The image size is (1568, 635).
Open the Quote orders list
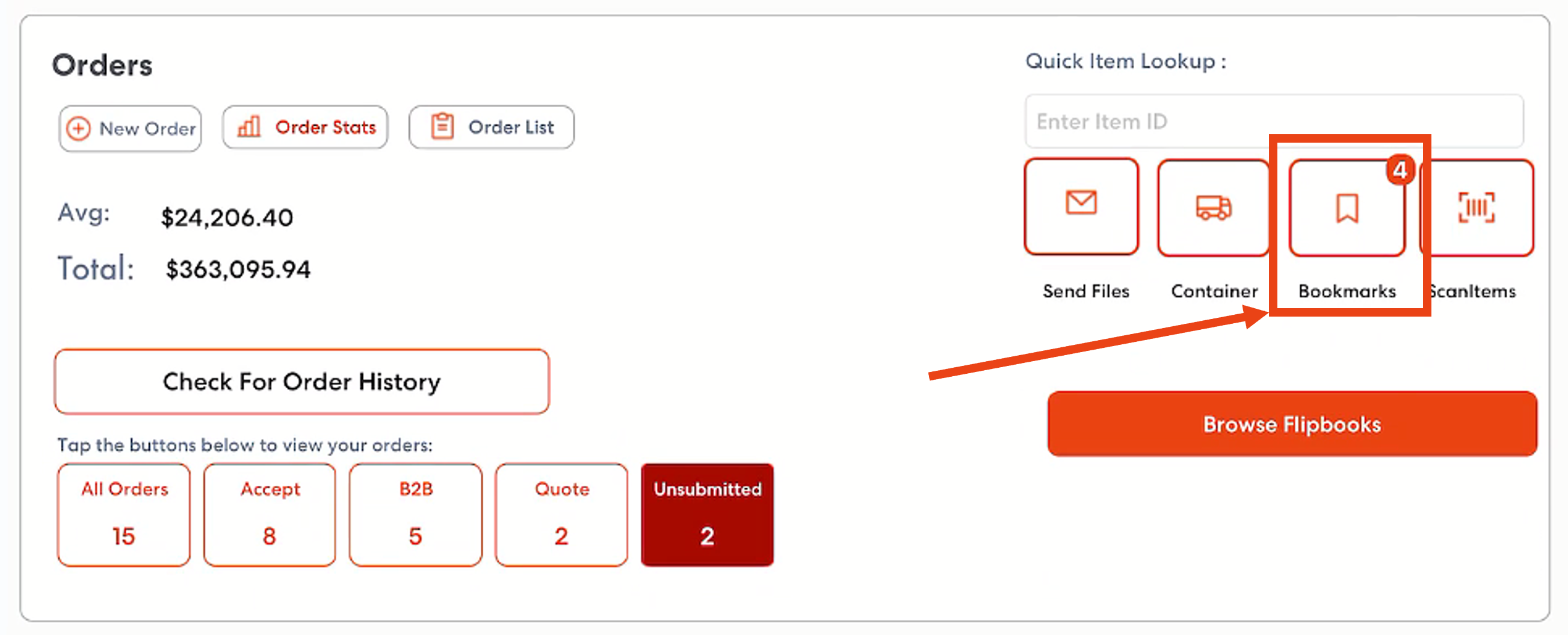coord(561,515)
